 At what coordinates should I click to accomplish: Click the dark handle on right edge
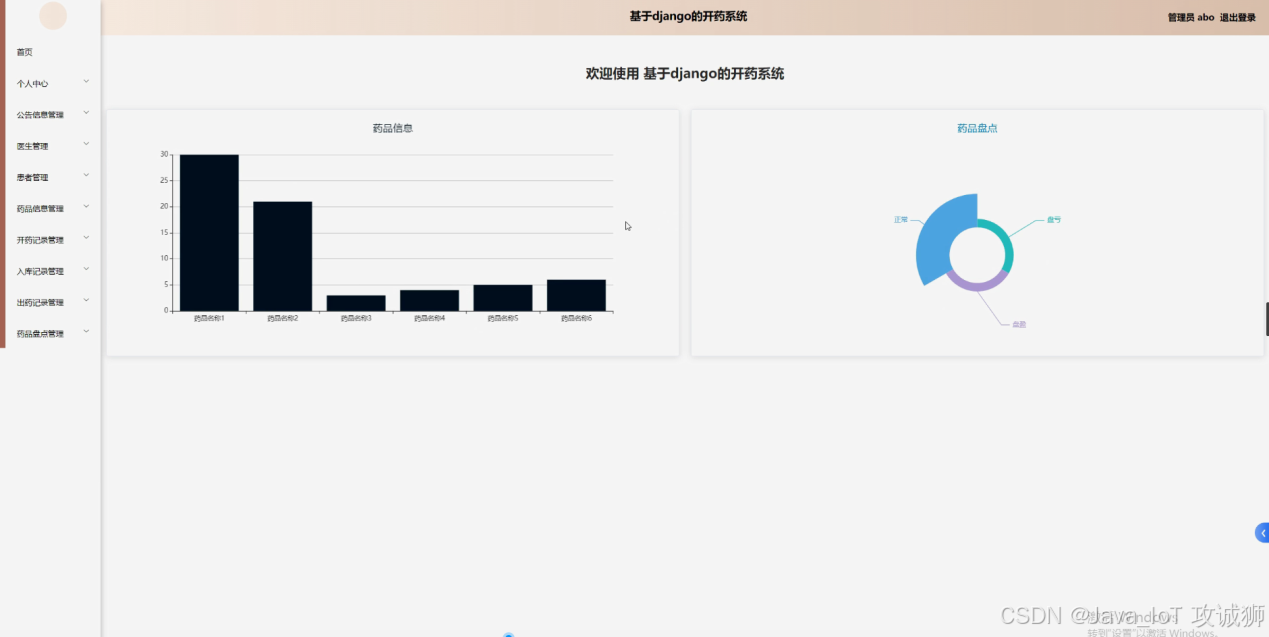pyautogui.click(x=1267, y=319)
